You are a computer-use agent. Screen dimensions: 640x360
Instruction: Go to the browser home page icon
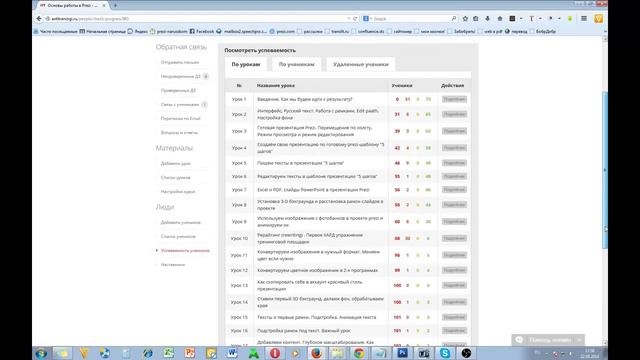point(500,19)
